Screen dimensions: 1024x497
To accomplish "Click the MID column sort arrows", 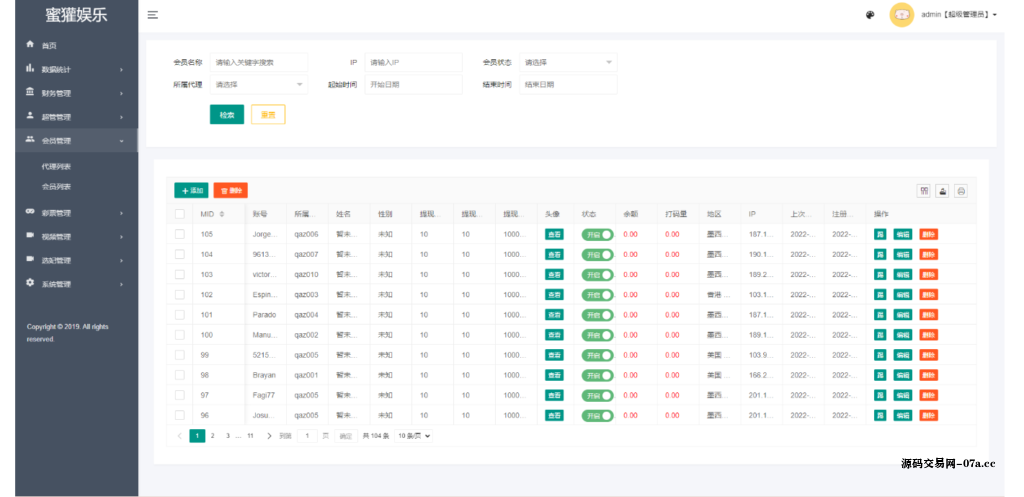I will coord(222,214).
